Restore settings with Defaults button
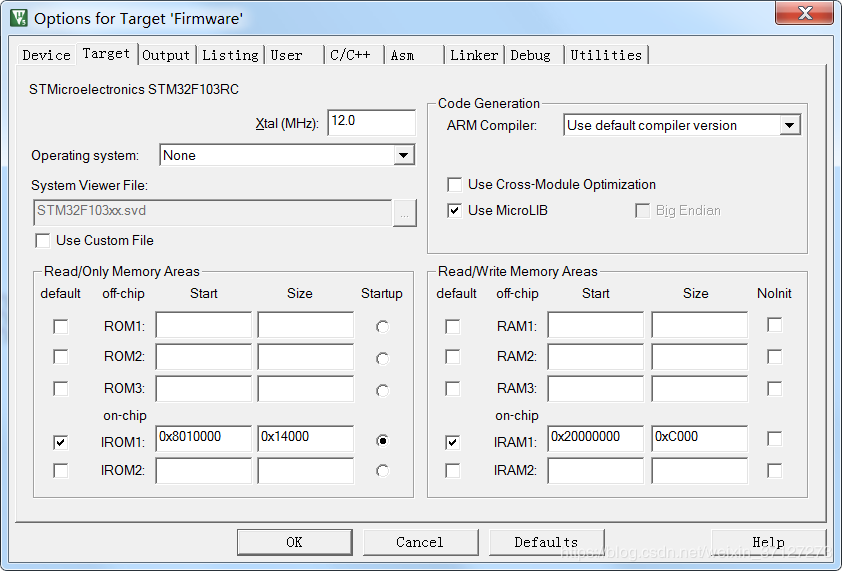 click(547, 542)
